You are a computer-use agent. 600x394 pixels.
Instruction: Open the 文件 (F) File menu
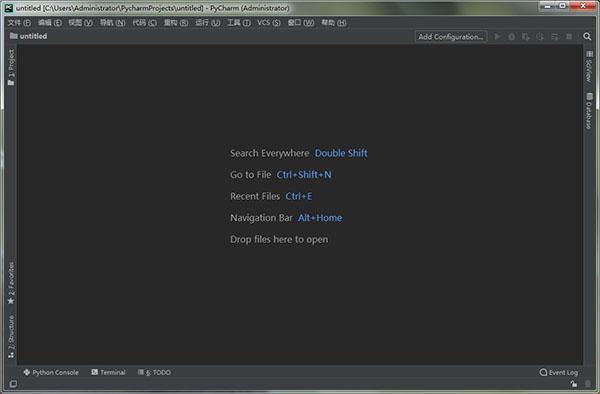pyautogui.click(x=19, y=23)
